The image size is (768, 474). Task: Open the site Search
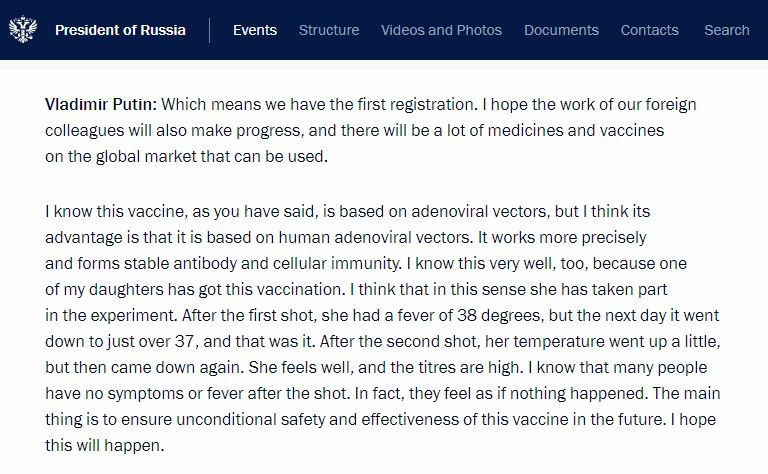click(x=727, y=30)
